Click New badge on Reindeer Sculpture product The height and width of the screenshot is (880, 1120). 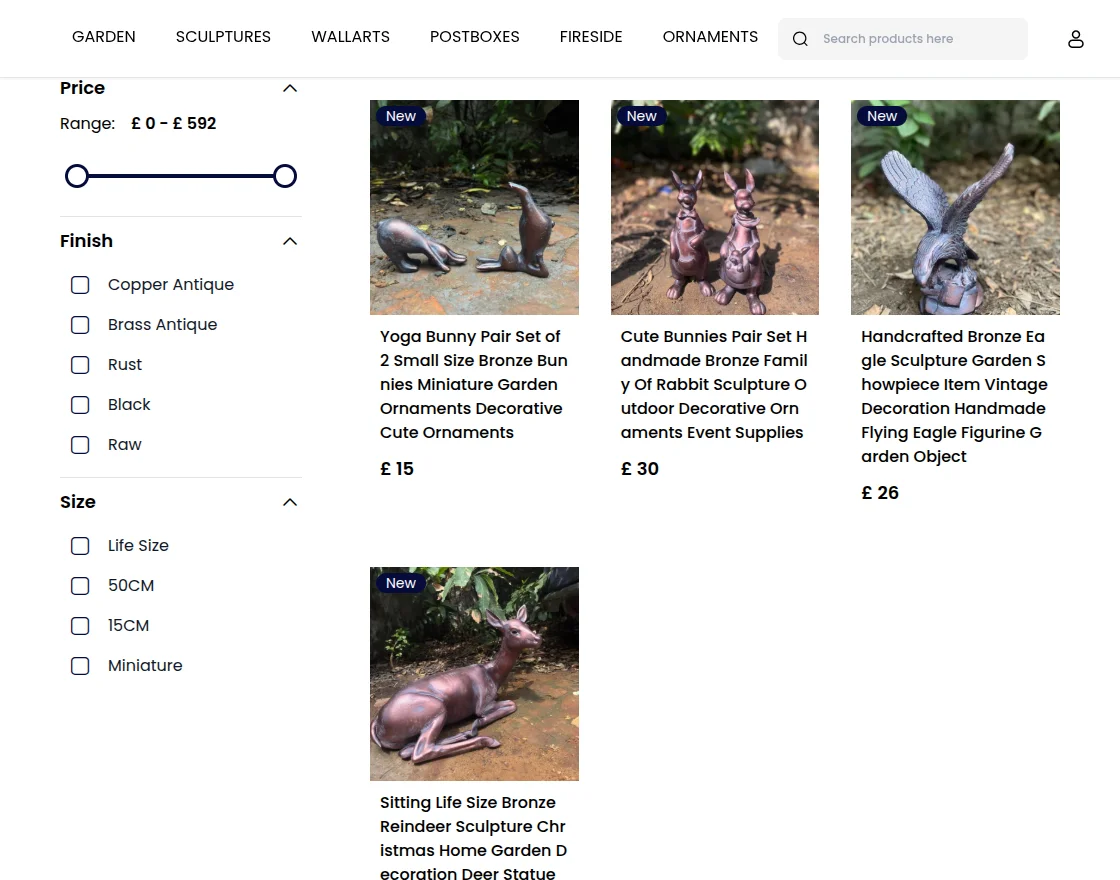click(401, 583)
